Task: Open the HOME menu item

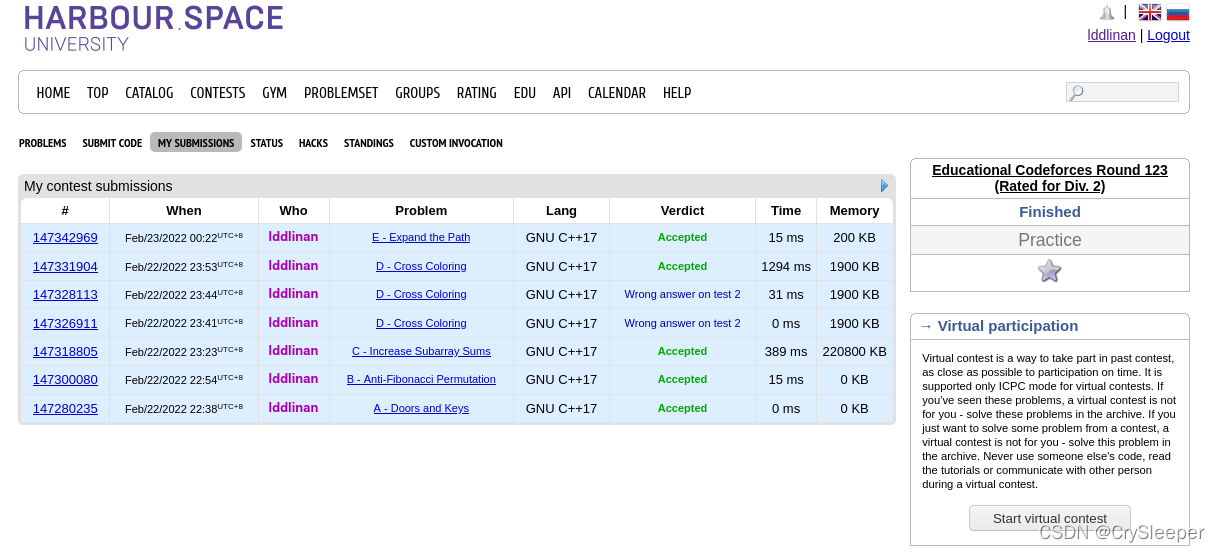Action: tap(53, 93)
